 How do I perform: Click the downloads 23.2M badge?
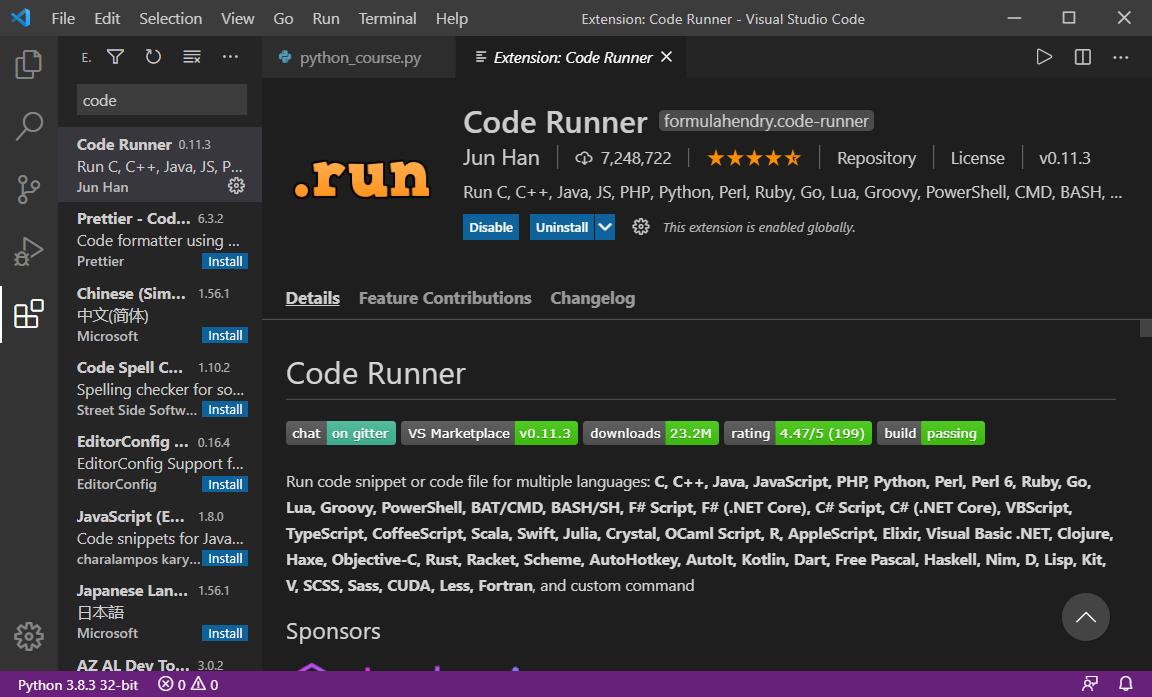[651, 433]
